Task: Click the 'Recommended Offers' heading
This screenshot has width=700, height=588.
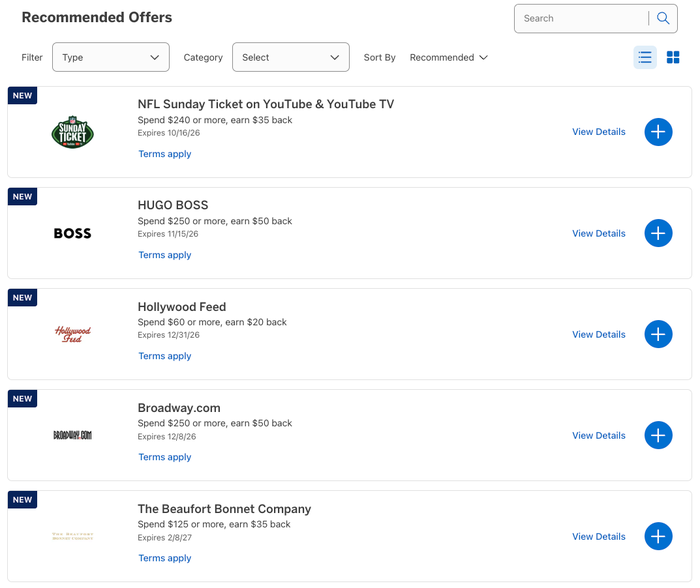Action: 97,17
